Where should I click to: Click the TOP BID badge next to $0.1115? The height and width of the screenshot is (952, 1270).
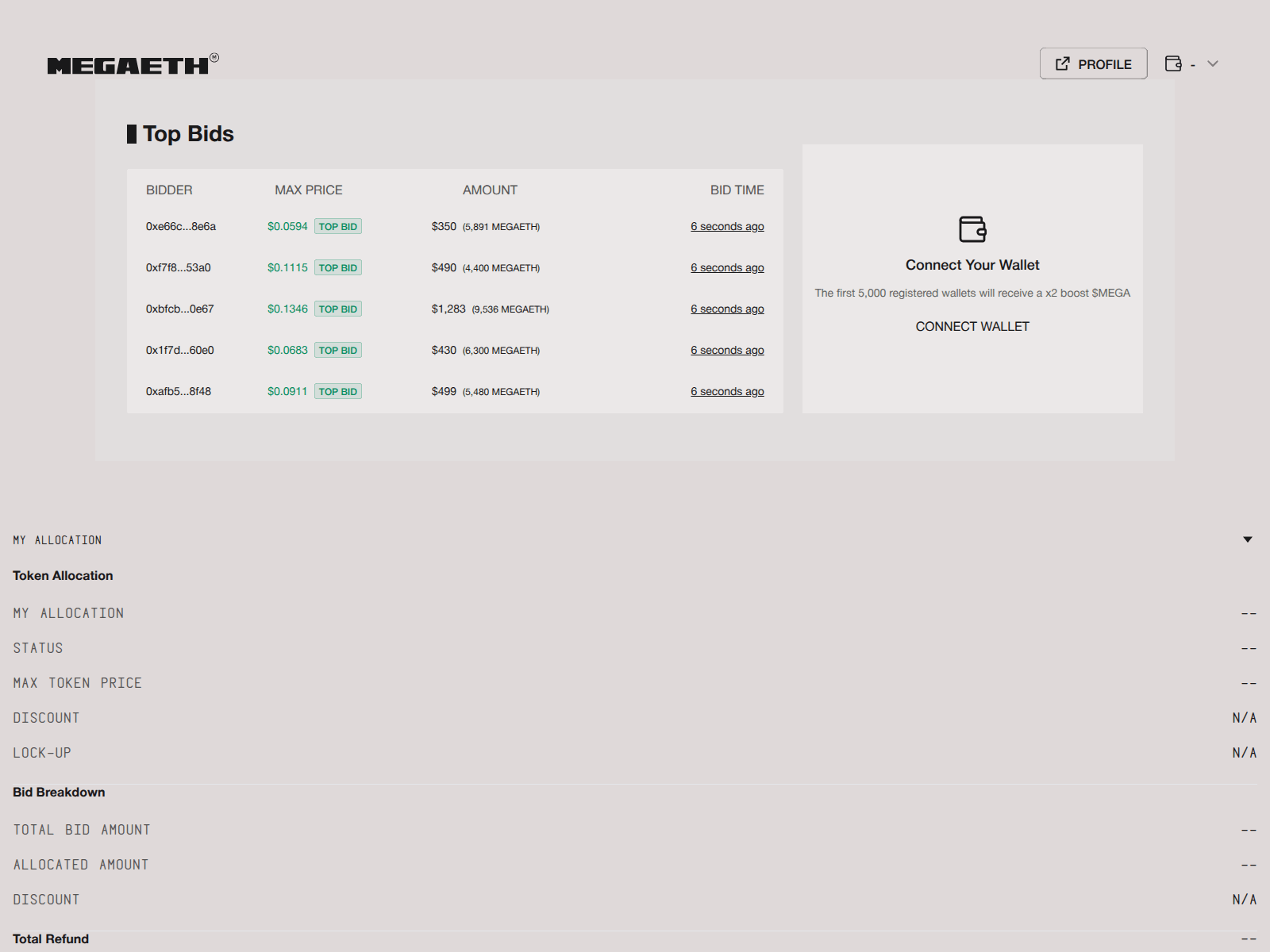click(338, 267)
